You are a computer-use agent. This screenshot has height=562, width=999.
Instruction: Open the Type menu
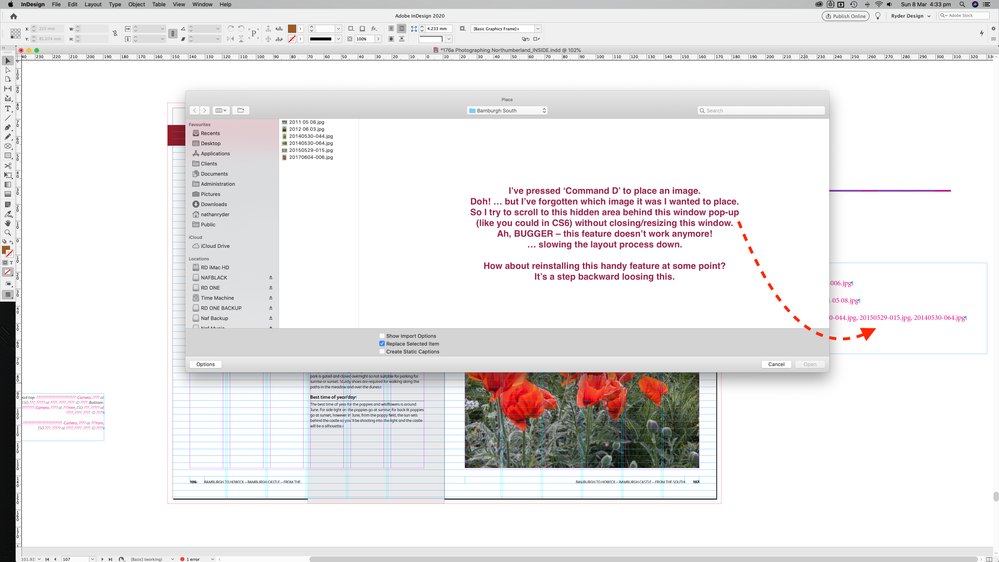pos(115,4)
